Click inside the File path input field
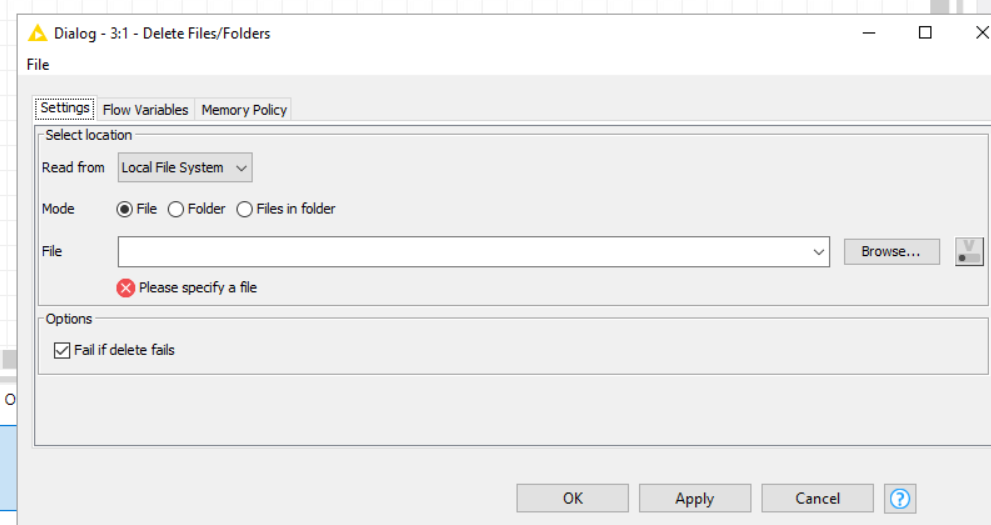This screenshot has height=525, width=991. [465, 252]
